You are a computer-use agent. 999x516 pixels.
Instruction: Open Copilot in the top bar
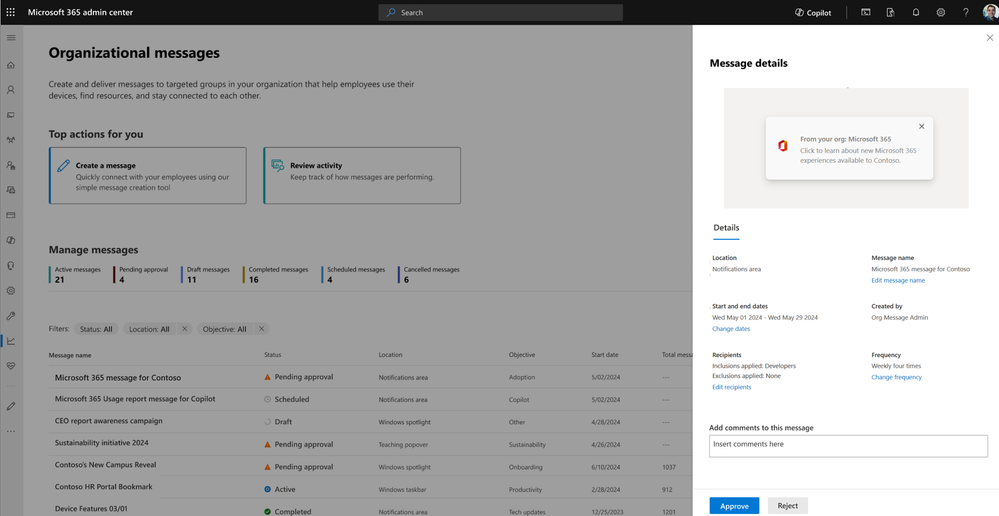pyautogui.click(x=813, y=12)
